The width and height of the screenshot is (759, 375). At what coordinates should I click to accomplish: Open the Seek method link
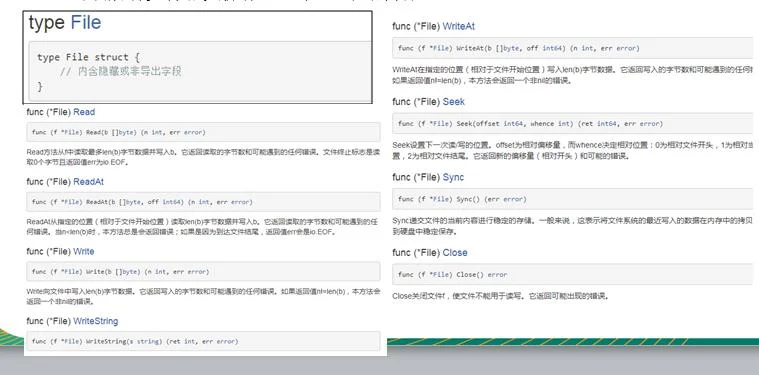tap(454, 102)
